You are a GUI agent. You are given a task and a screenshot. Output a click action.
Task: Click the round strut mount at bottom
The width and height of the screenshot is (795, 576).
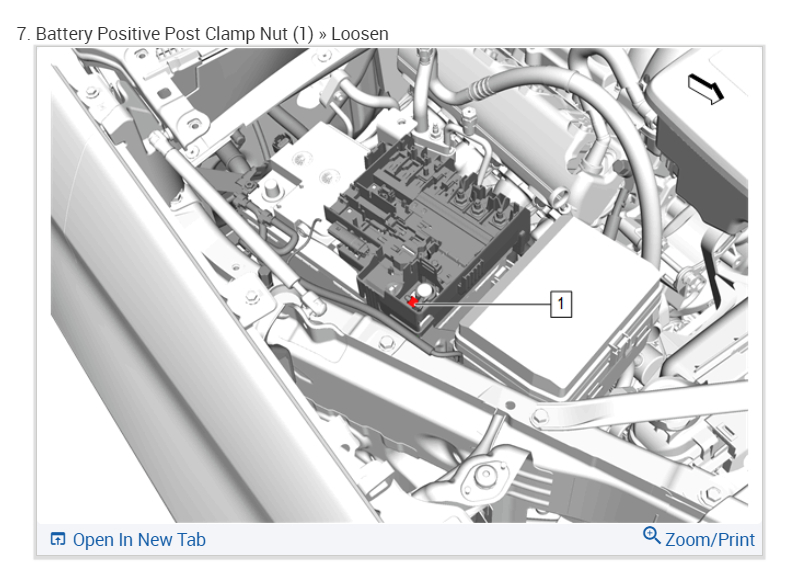pos(485,476)
